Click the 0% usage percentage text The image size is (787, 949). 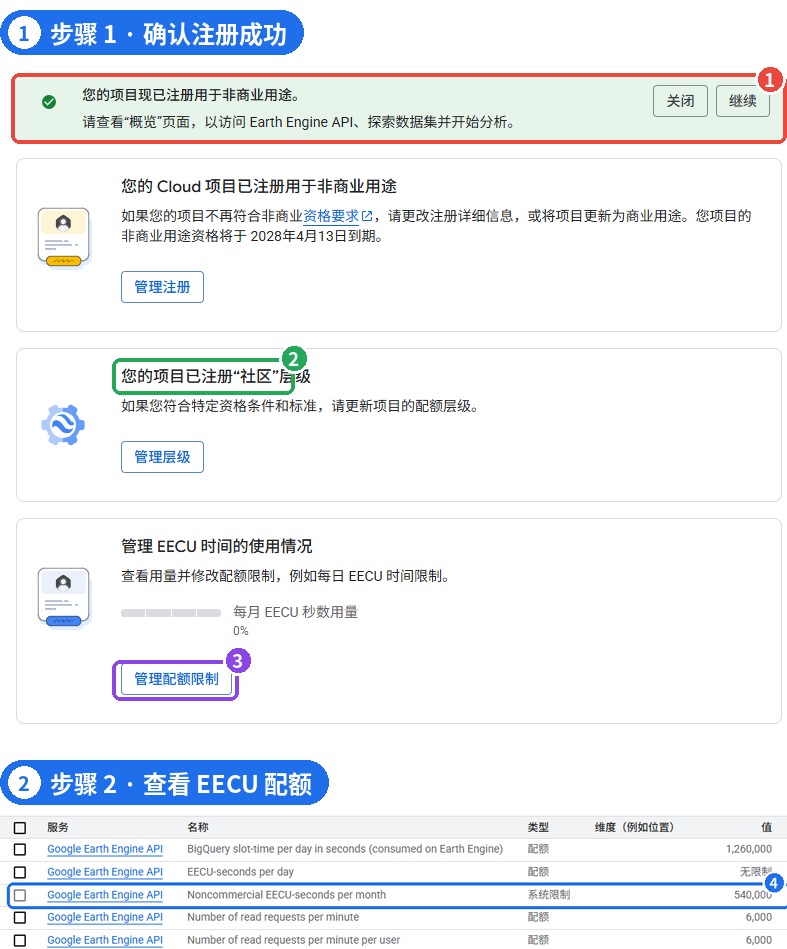(x=240, y=631)
